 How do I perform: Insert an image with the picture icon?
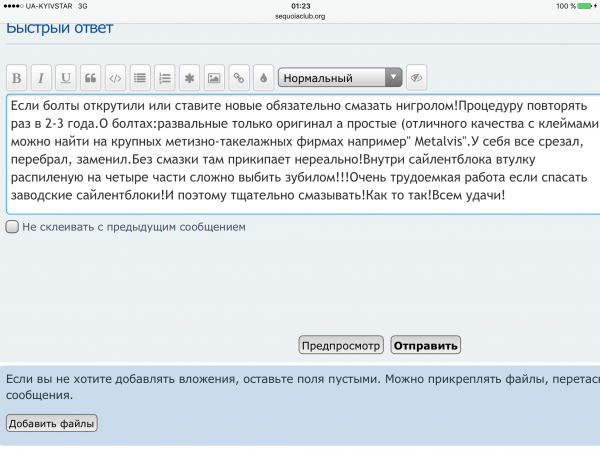(214, 77)
